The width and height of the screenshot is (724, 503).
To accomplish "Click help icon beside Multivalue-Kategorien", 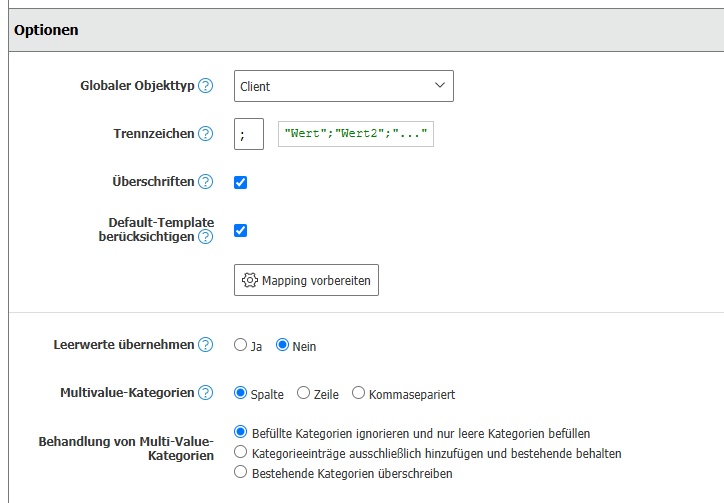I will 206,393.
